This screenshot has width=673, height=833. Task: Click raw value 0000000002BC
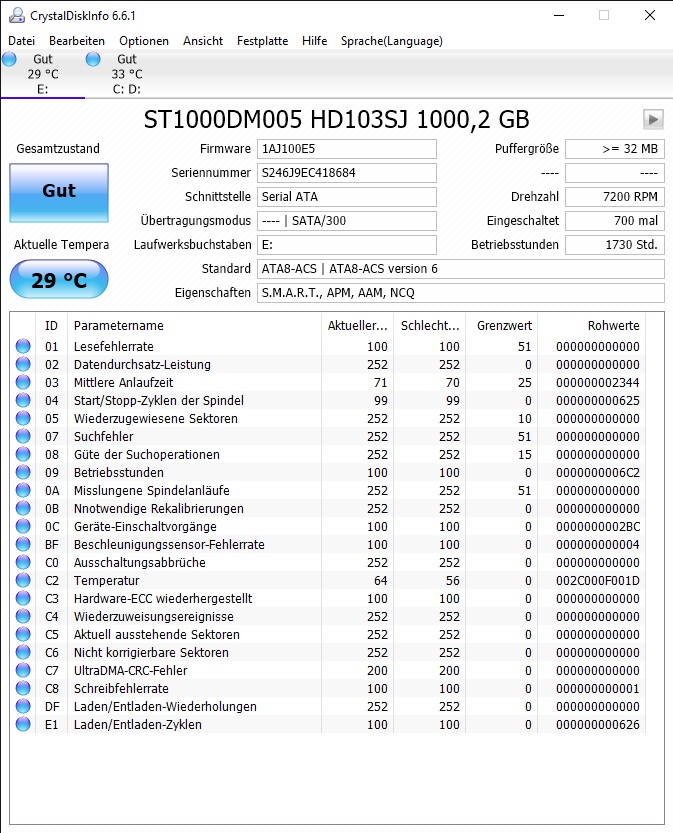click(598, 526)
